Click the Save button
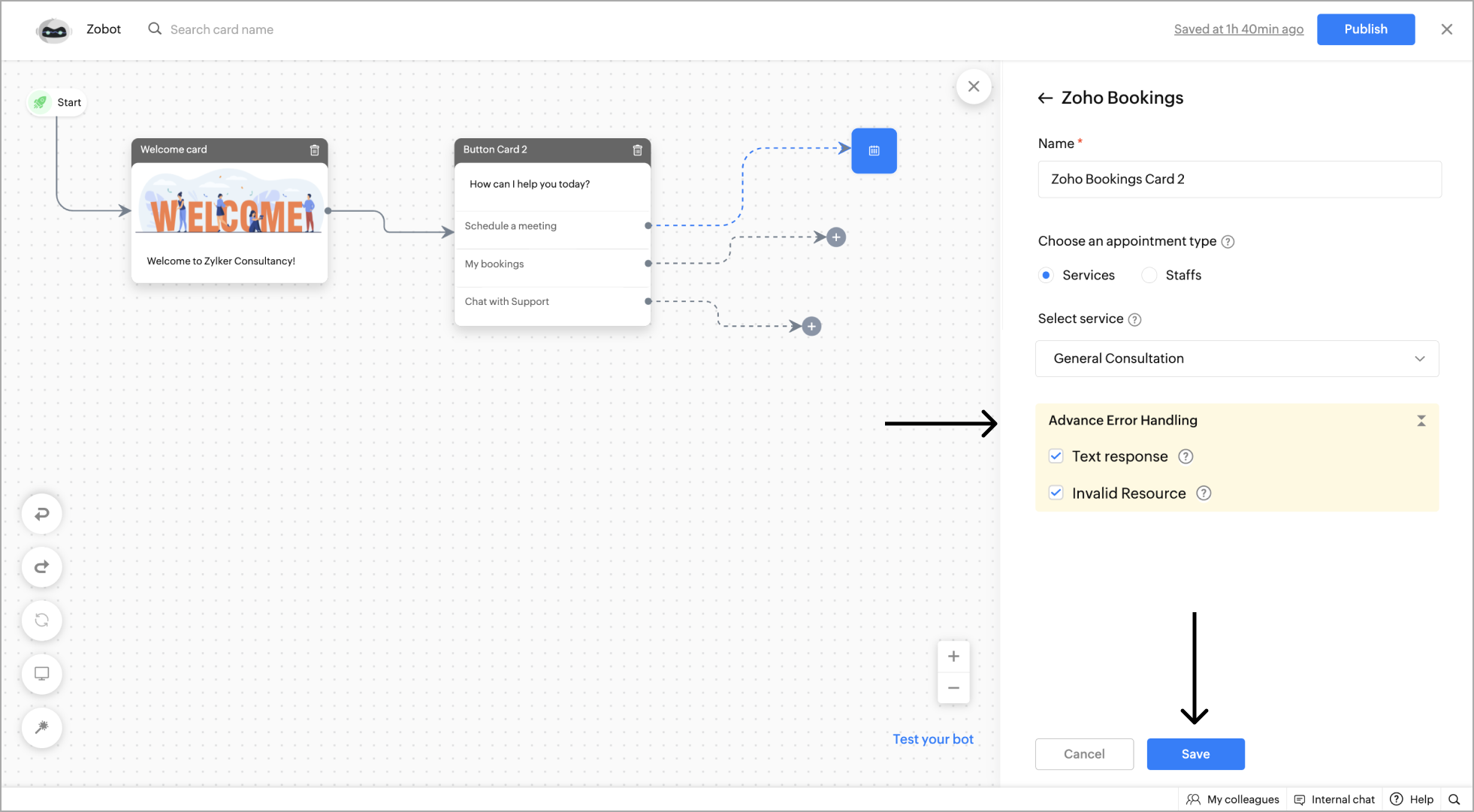1474x812 pixels. [1195, 754]
